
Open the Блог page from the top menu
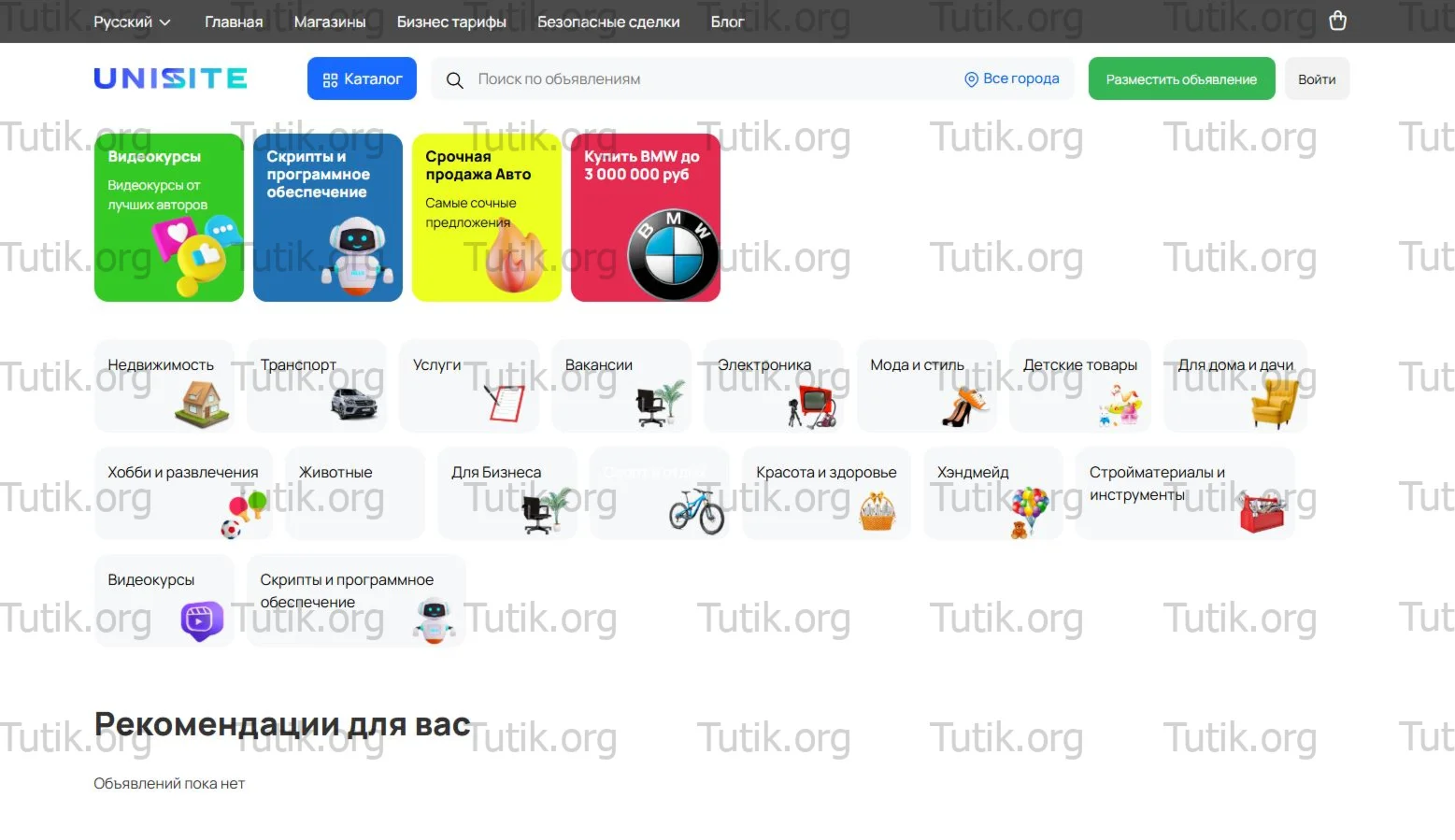(727, 21)
